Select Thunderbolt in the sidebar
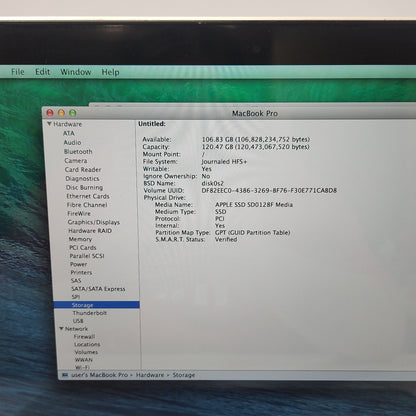This screenshot has width=416, height=416. (x=90, y=313)
